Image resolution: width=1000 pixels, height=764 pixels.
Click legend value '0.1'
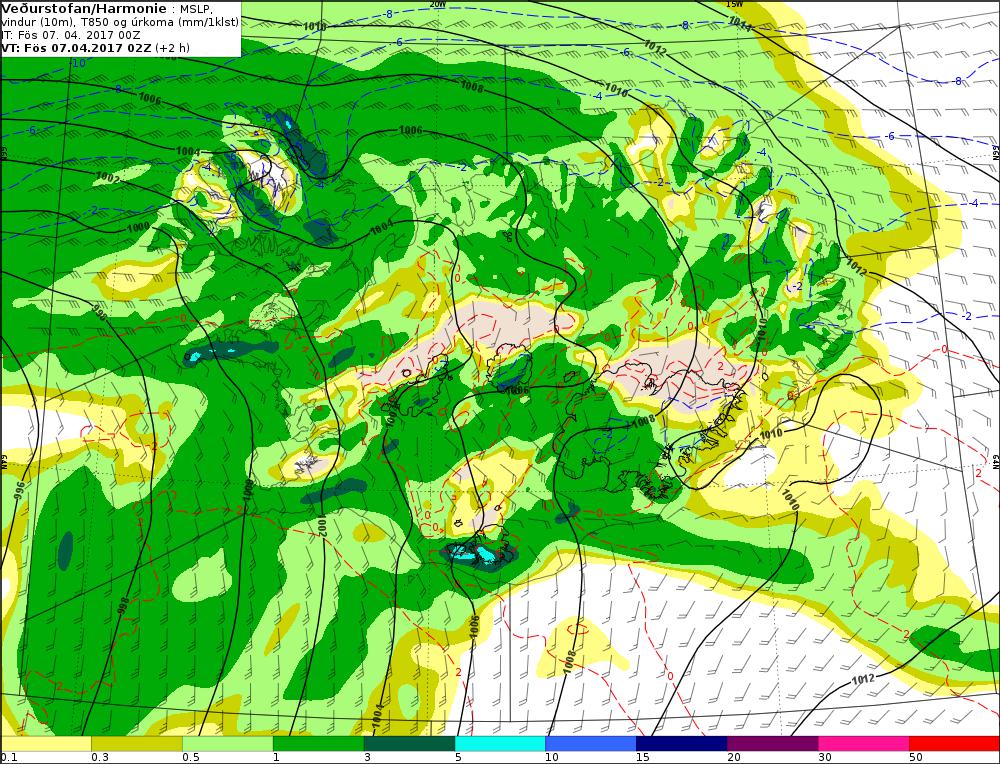8,757
